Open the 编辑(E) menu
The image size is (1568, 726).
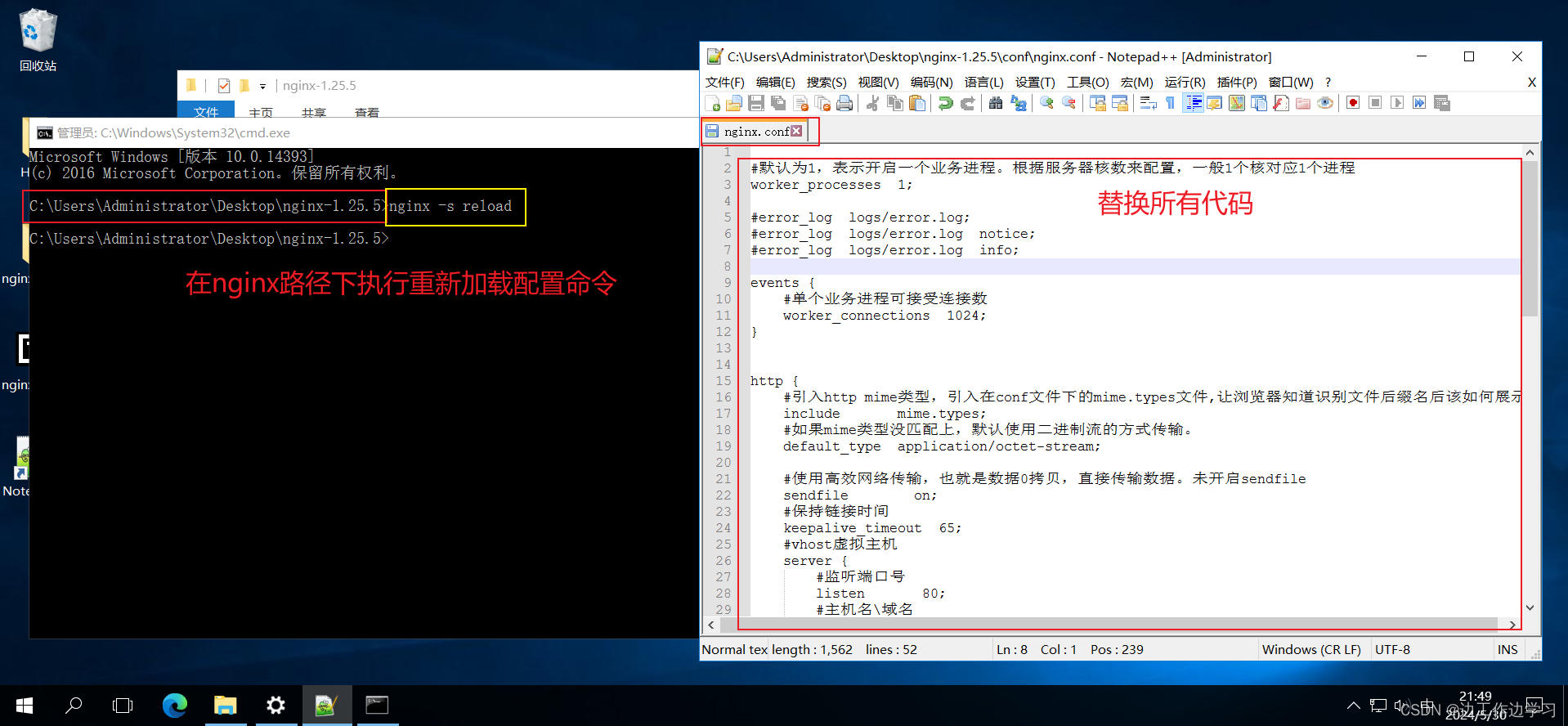[x=775, y=83]
